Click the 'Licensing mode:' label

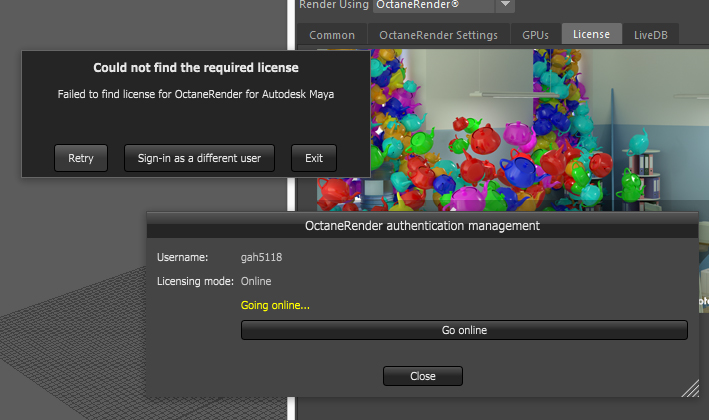click(195, 281)
